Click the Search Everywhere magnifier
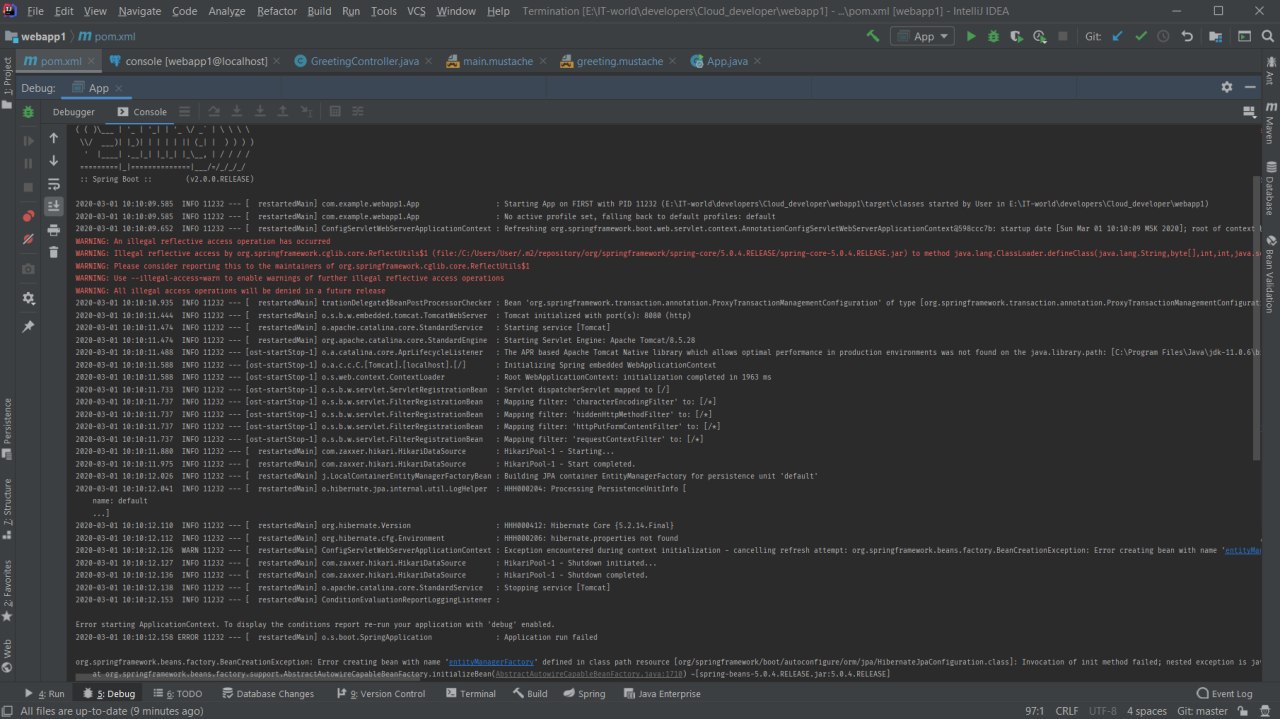1280x719 pixels. (x=1268, y=36)
